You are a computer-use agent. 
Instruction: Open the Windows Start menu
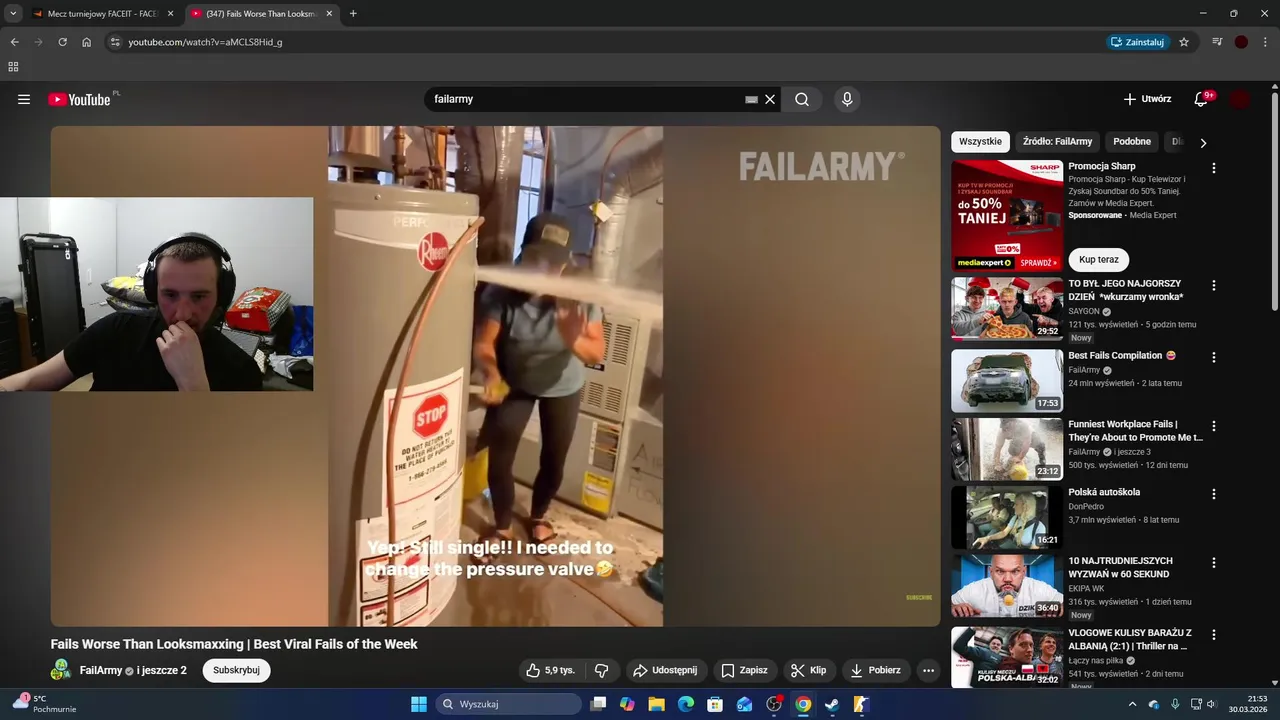(x=419, y=704)
